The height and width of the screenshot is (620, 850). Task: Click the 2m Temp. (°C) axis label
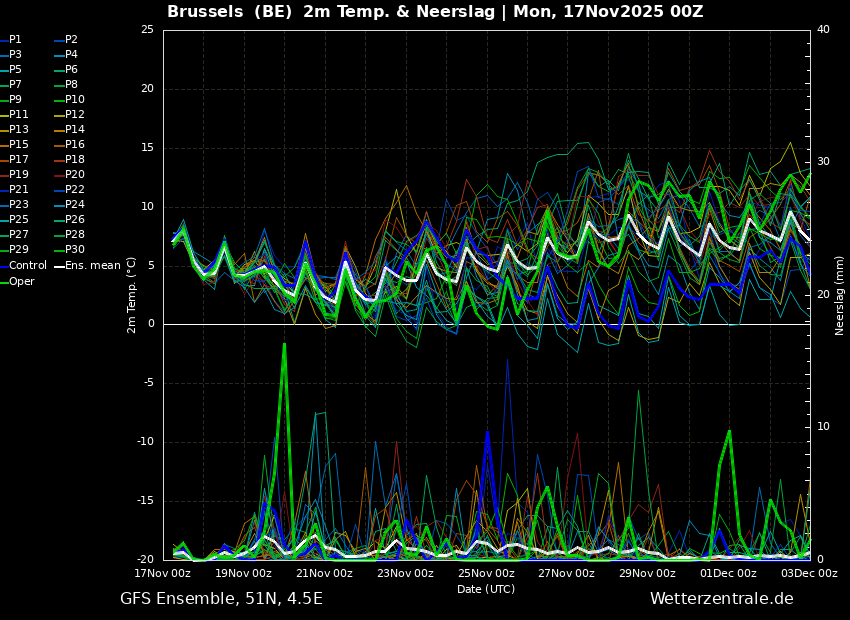click(132, 295)
